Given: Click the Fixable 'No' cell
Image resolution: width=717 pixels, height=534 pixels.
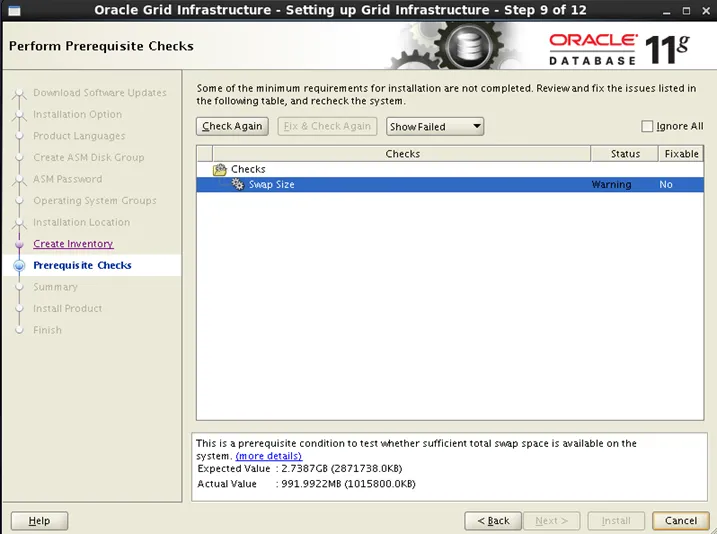Looking at the screenshot, I should coord(666,184).
